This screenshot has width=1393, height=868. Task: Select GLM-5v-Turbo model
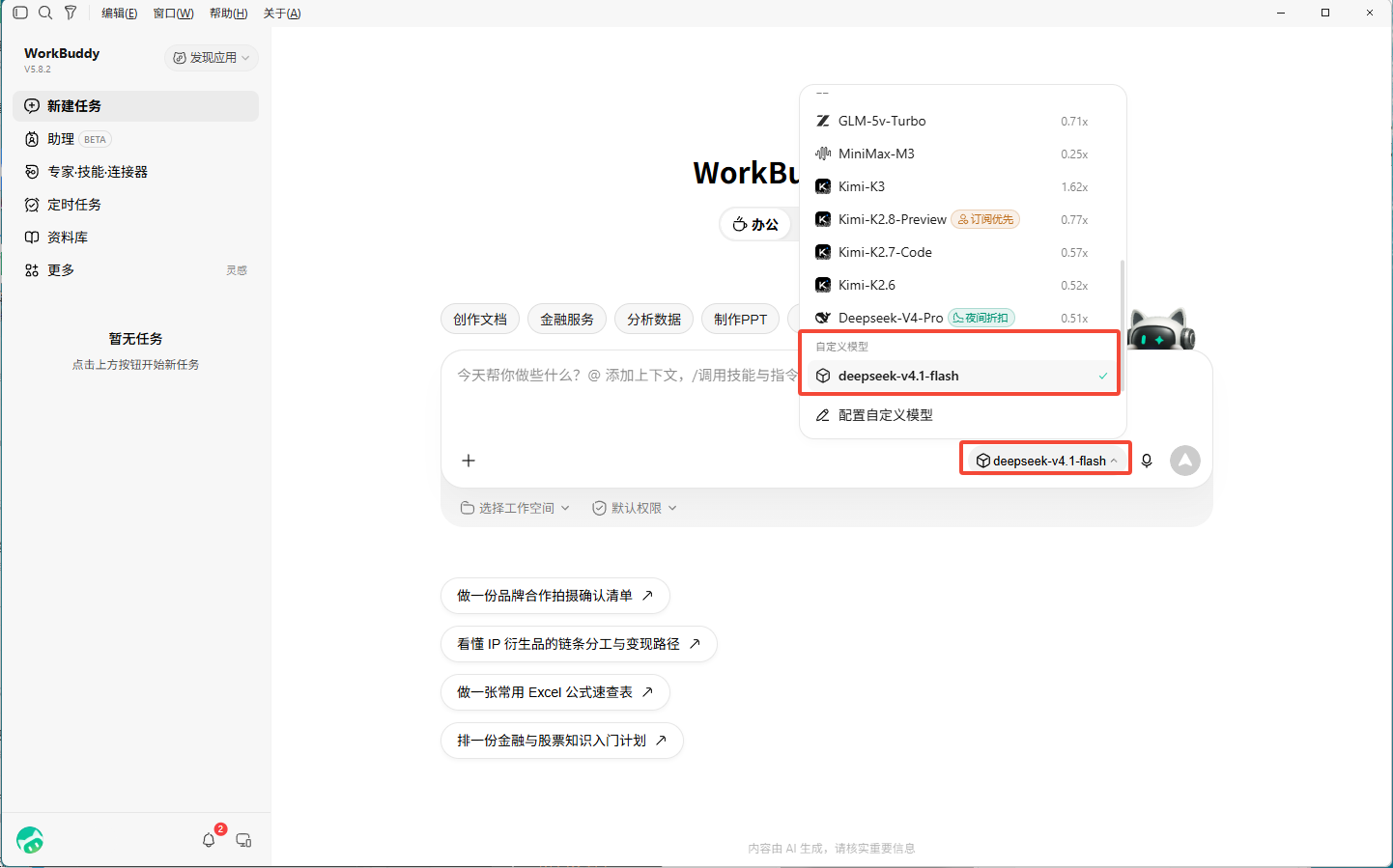[962, 121]
